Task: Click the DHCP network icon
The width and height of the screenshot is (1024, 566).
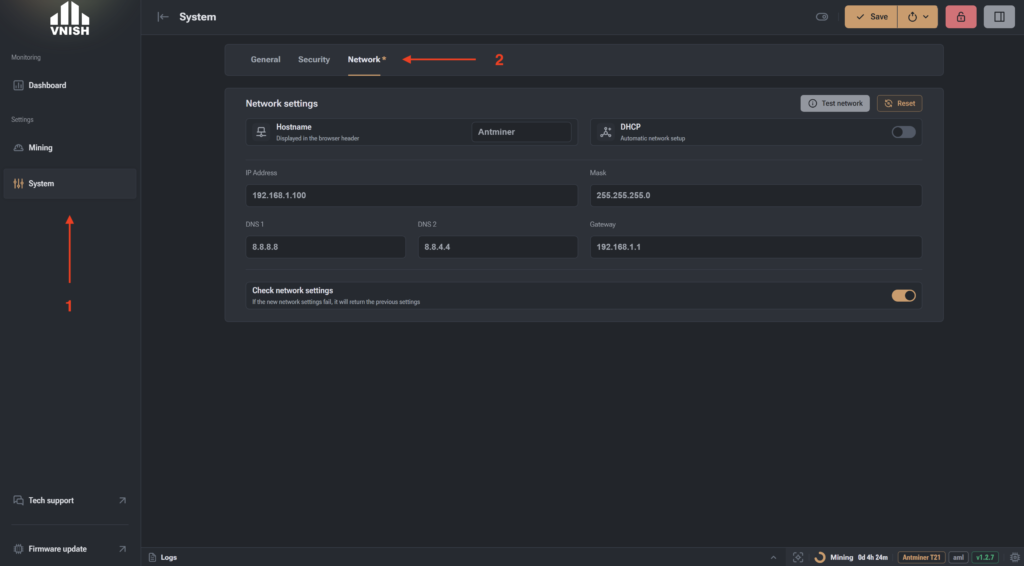Action: click(x=605, y=132)
